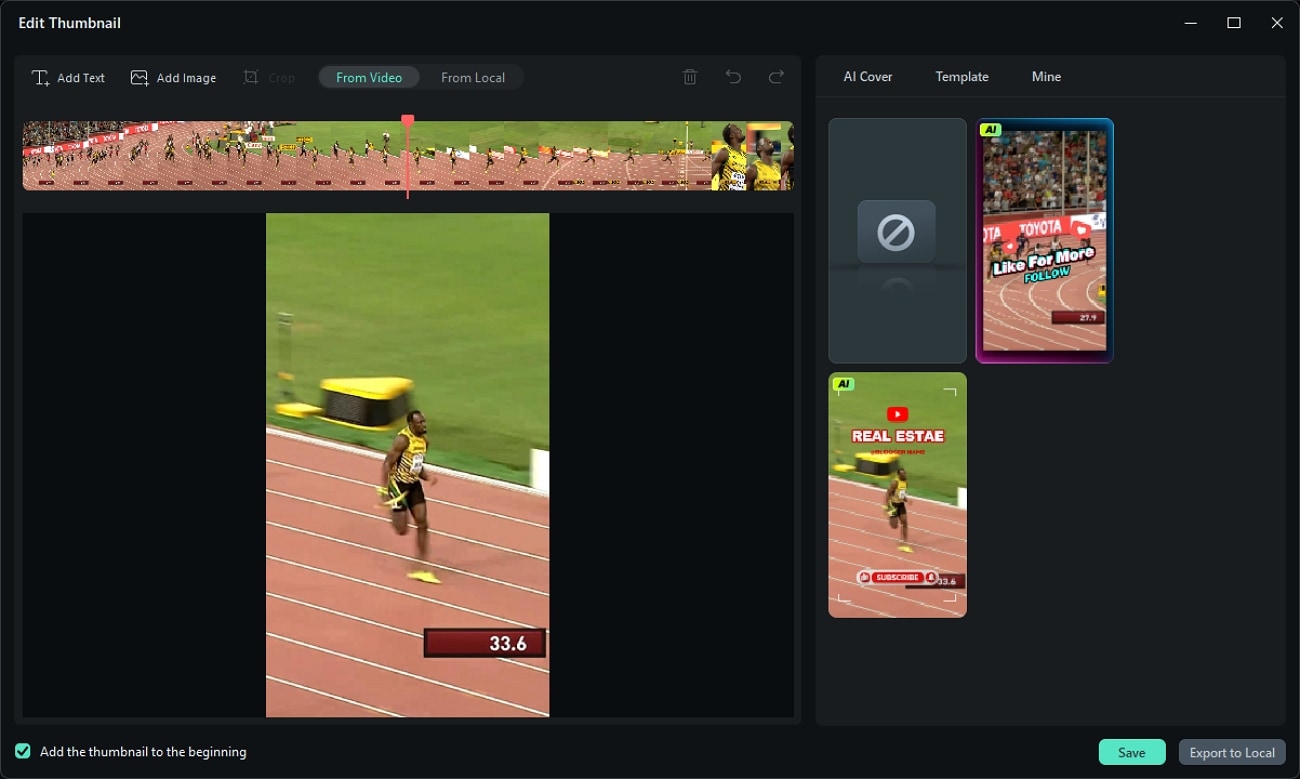The width and height of the screenshot is (1300, 779).
Task: Choose the 'Like For More' AI cover
Action: (x=1045, y=240)
